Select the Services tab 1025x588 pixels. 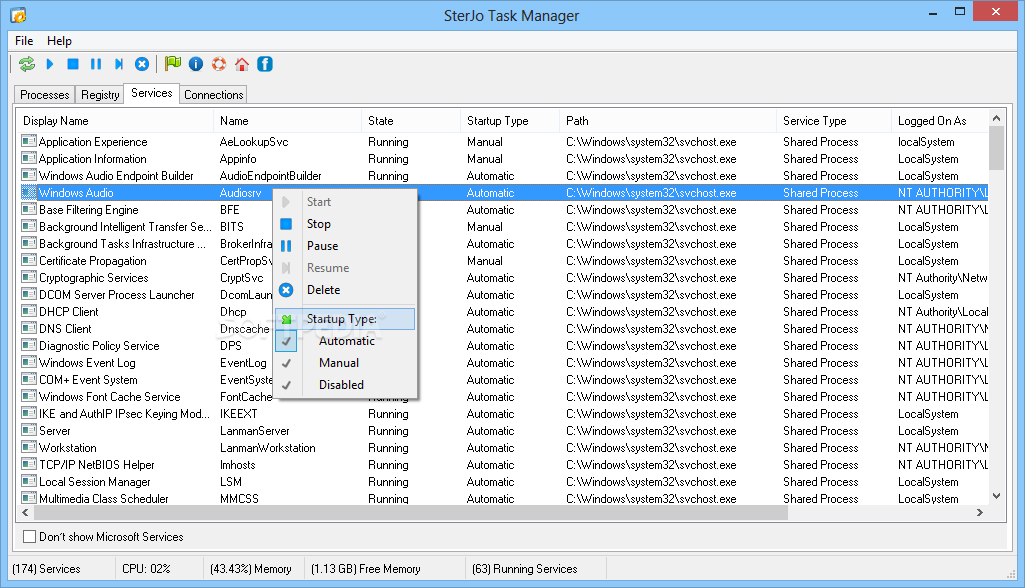[x=152, y=93]
